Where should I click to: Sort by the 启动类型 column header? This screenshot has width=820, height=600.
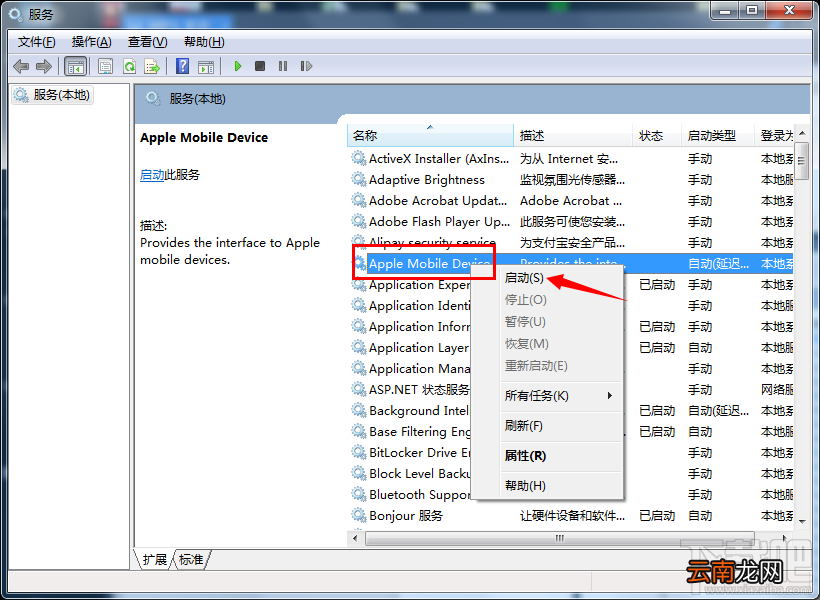pyautogui.click(x=718, y=135)
